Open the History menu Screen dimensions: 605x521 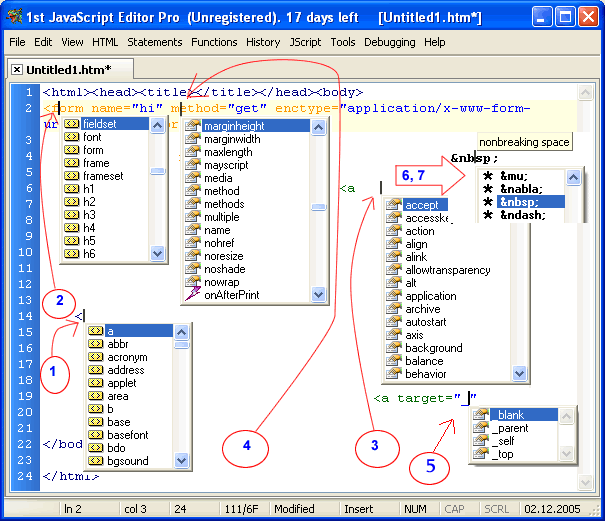click(263, 42)
